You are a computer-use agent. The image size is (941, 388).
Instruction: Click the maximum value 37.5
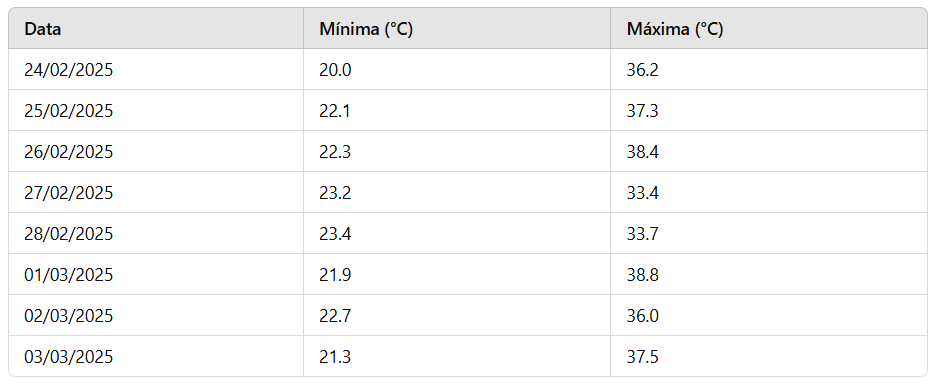point(643,357)
